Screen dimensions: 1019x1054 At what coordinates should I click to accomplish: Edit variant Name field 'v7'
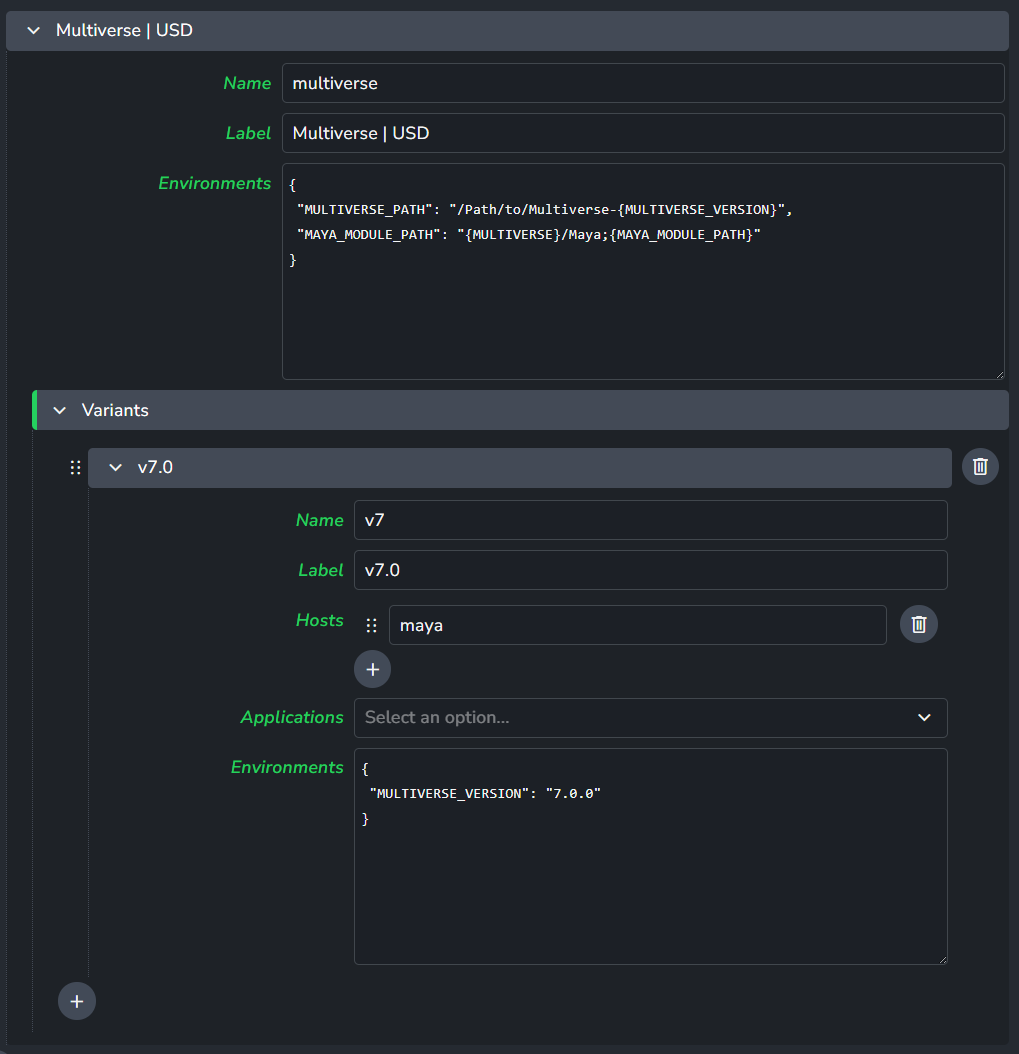point(651,520)
